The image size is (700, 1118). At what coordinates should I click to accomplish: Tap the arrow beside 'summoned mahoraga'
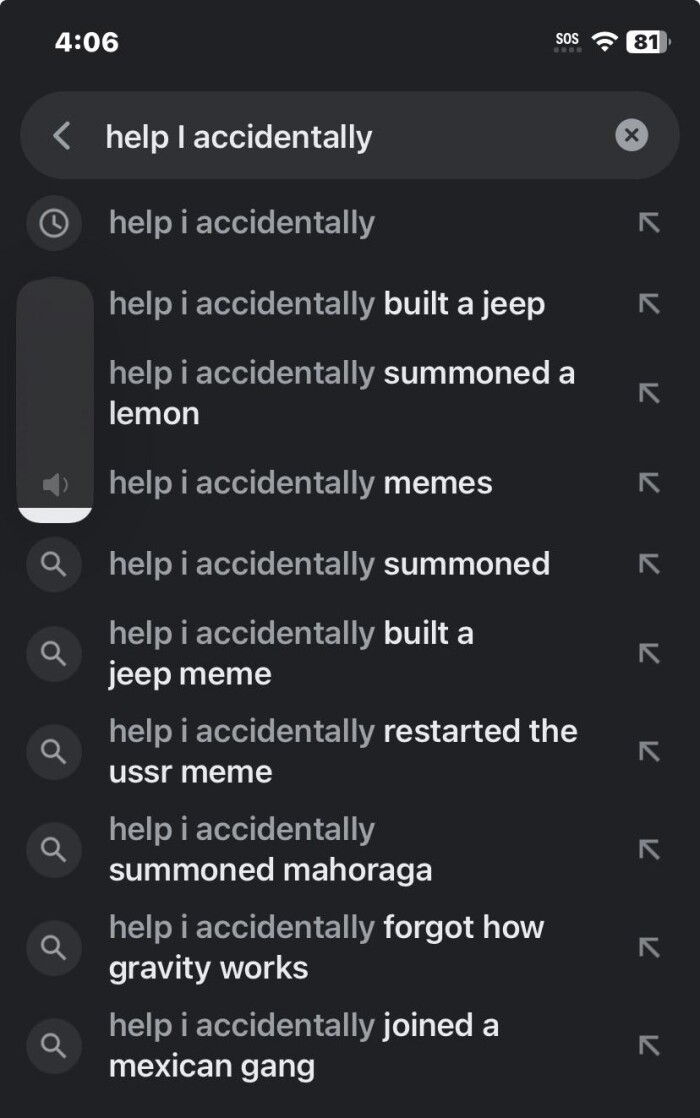pyautogui.click(x=649, y=849)
